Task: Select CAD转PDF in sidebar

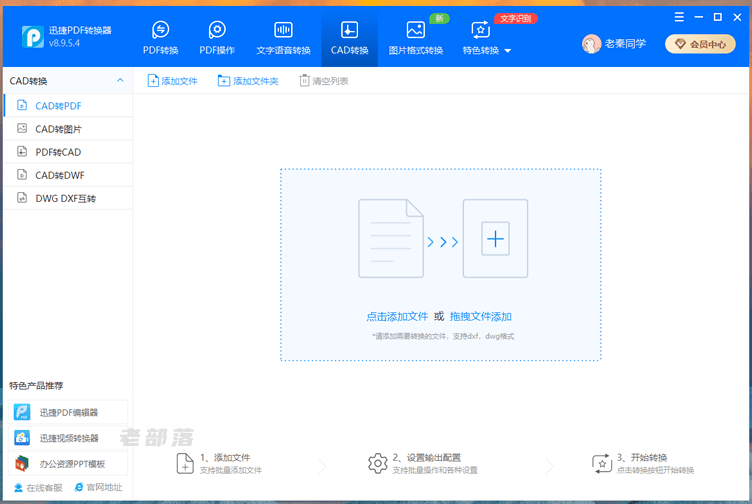Action: pos(68,105)
